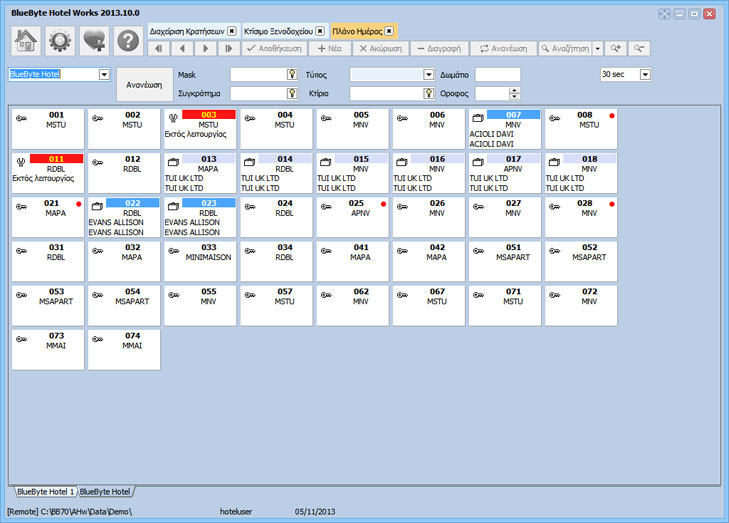Click the add-search-filter magnifier icon

point(615,48)
